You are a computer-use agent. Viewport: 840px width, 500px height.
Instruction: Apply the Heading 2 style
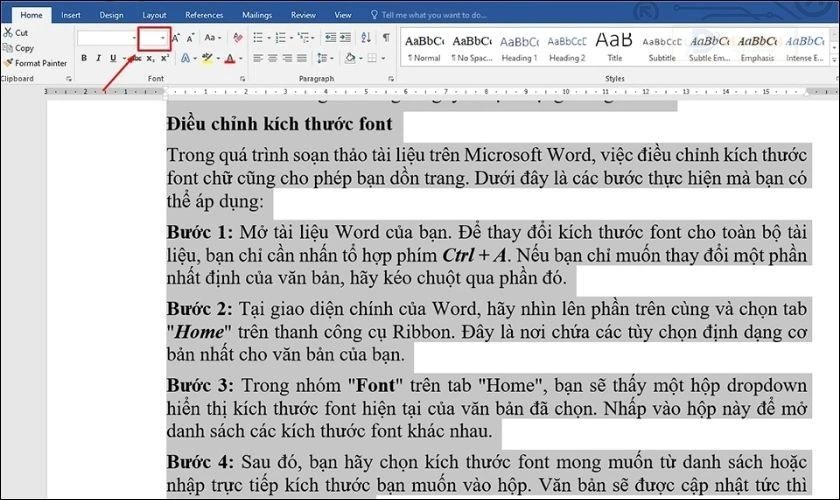(567, 48)
